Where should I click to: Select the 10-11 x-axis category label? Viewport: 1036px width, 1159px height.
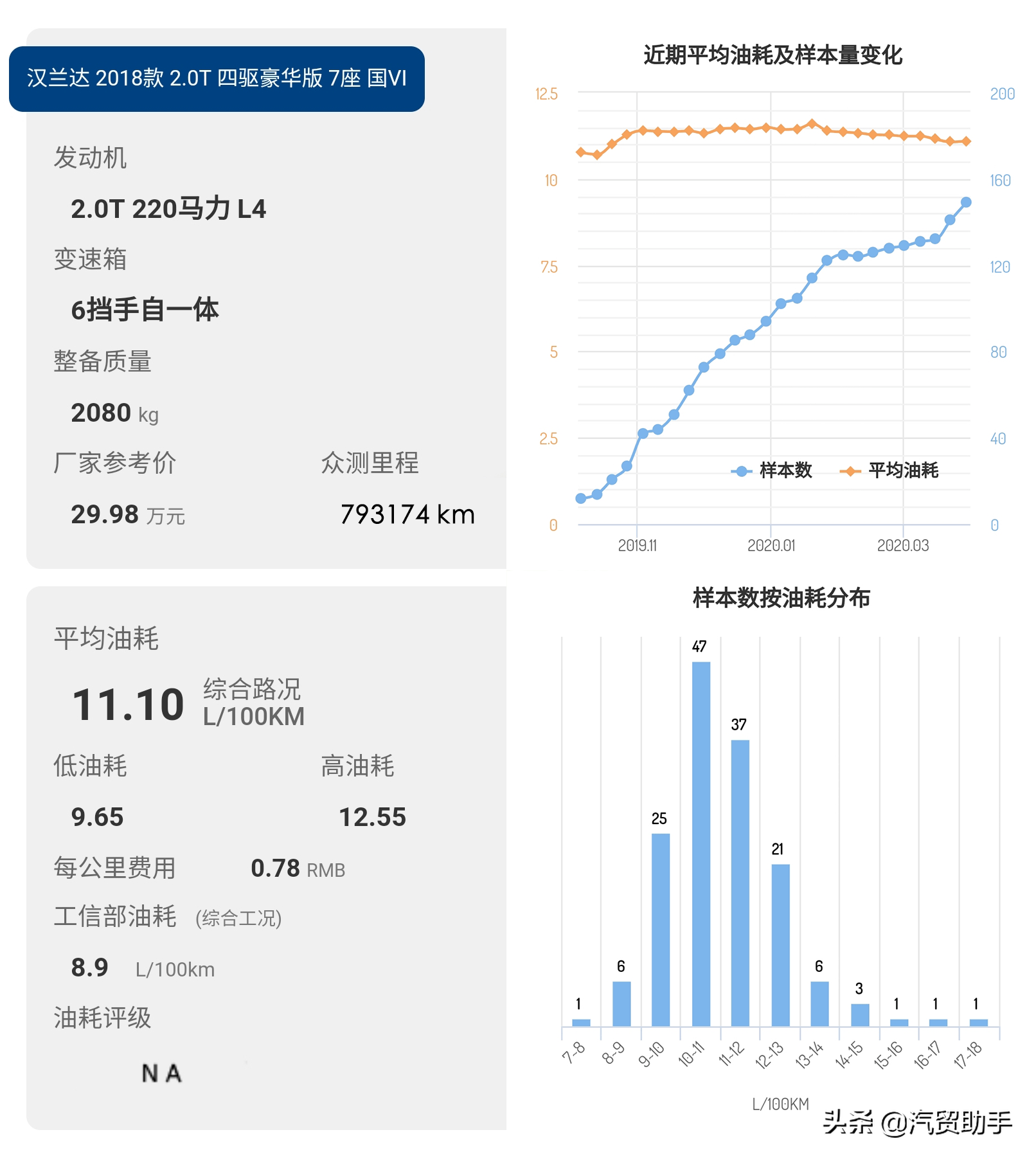692,1054
